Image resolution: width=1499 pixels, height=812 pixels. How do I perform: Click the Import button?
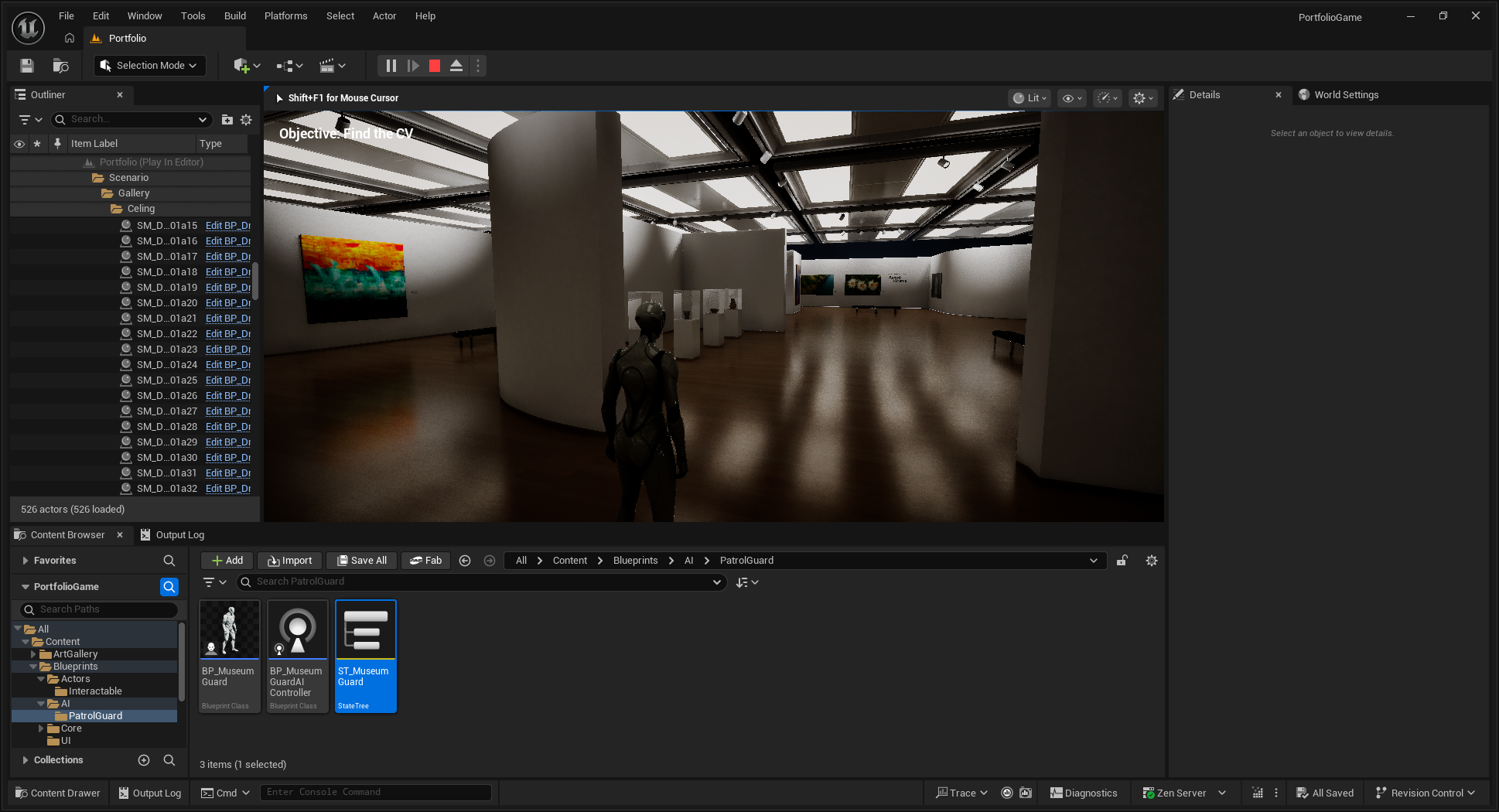[290, 561]
